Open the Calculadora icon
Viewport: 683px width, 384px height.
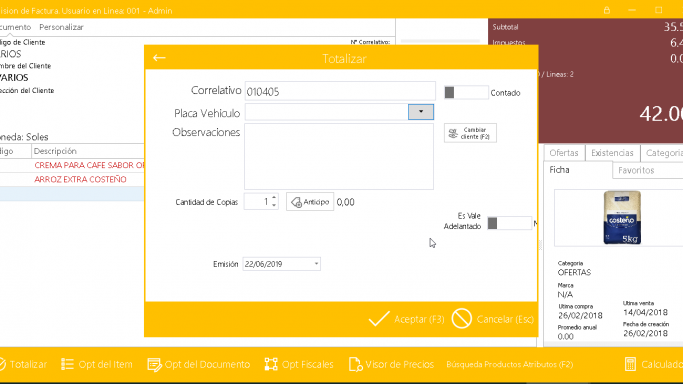[x=630, y=364]
